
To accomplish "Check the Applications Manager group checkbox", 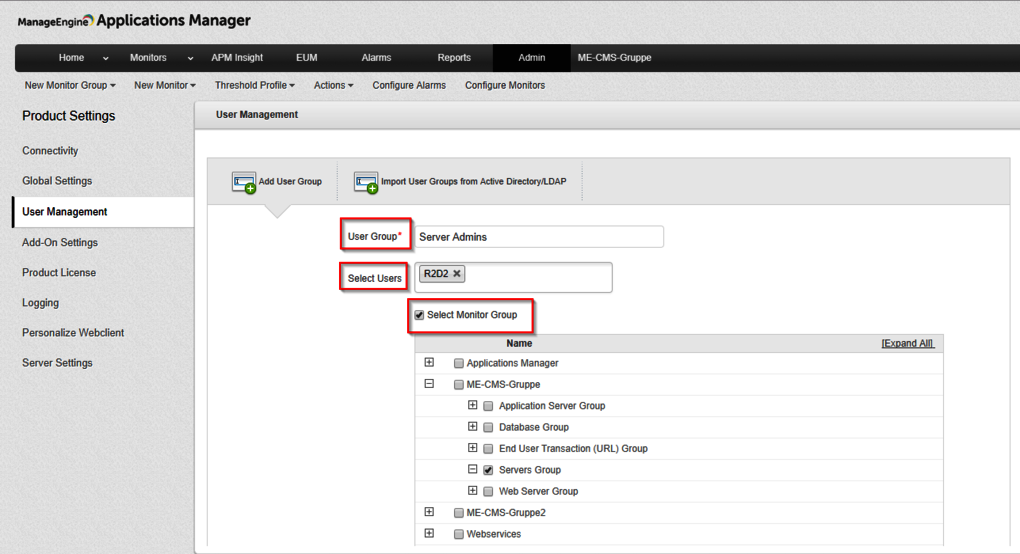I will 459,363.
